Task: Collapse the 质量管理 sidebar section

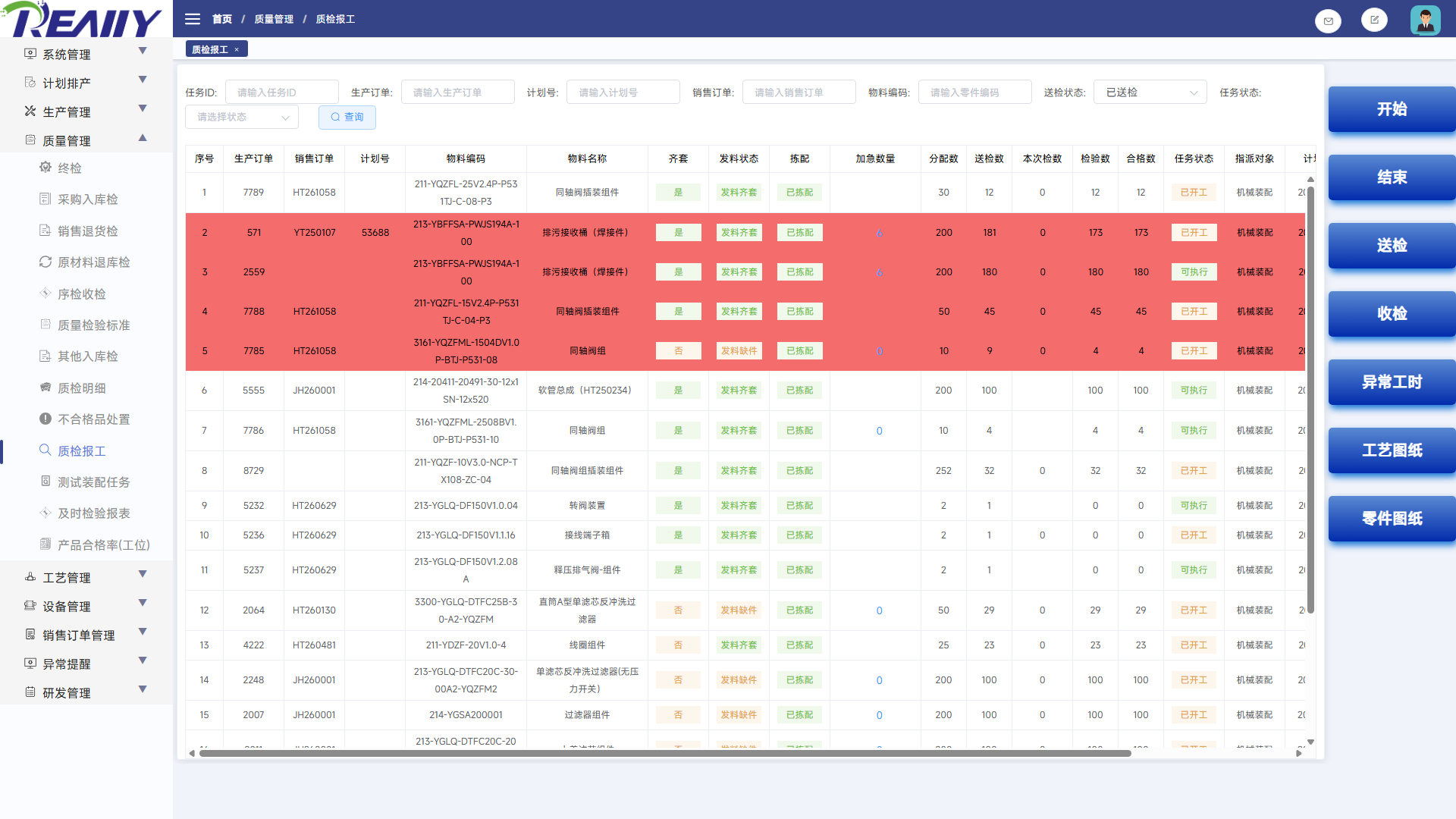Action: click(x=143, y=139)
